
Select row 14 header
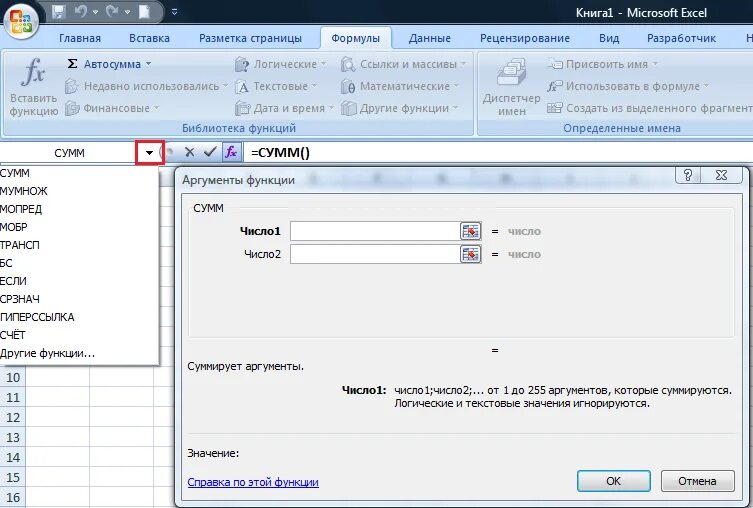coord(13,458)
